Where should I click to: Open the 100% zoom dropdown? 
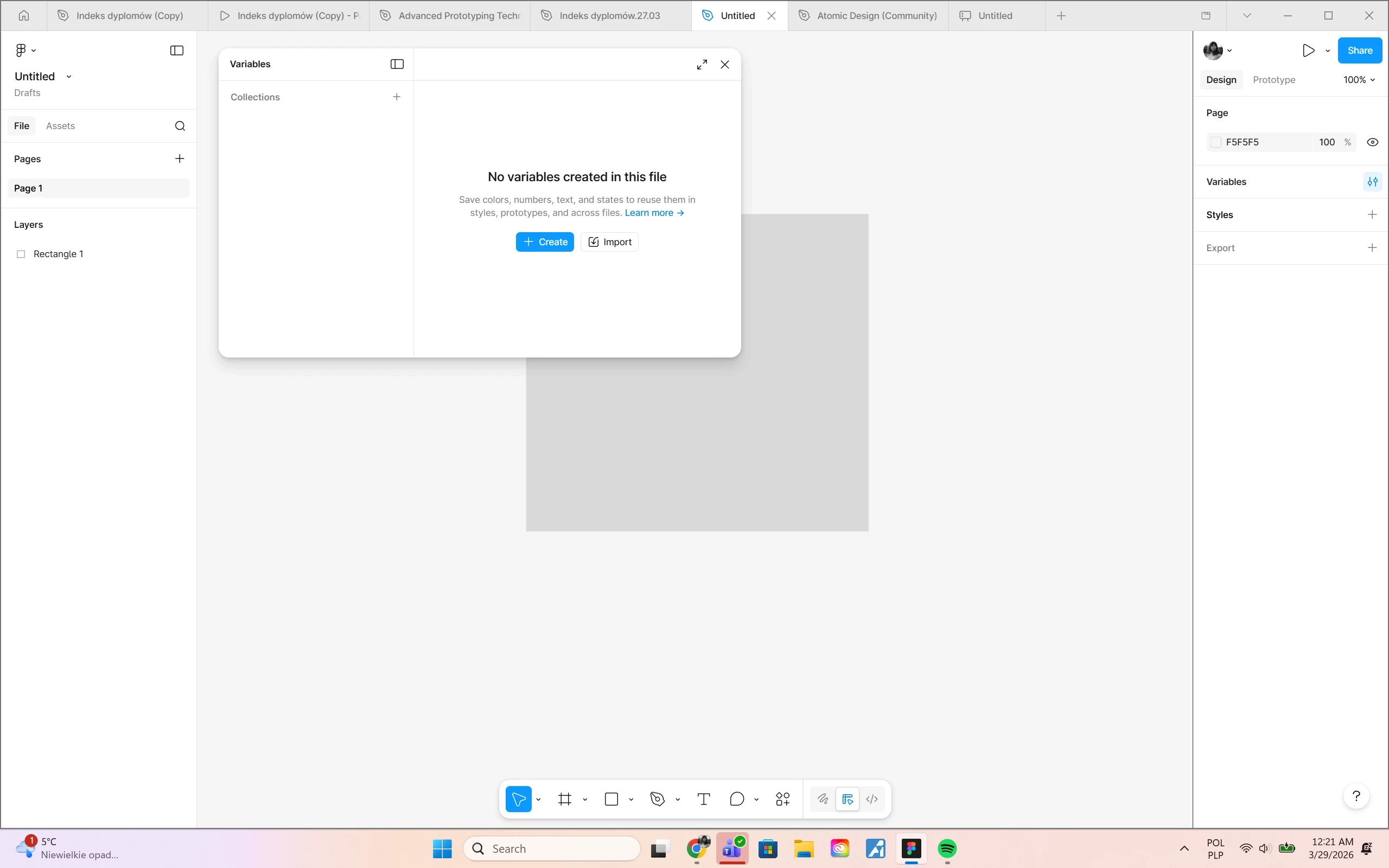tap(1359, 80)
